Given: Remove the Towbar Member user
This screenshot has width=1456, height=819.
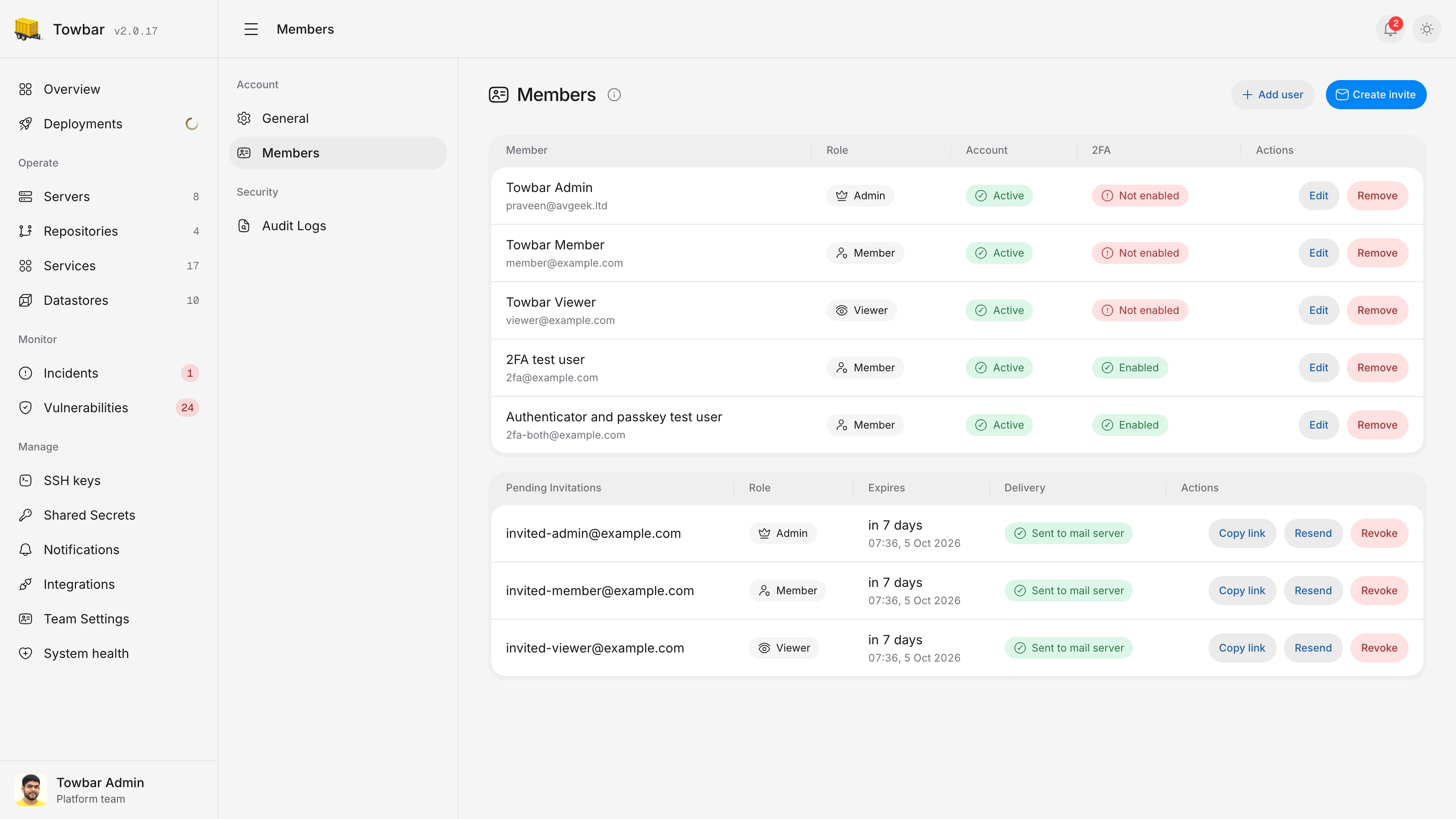Looking at the screenshot, I should tap(1377, 253).
